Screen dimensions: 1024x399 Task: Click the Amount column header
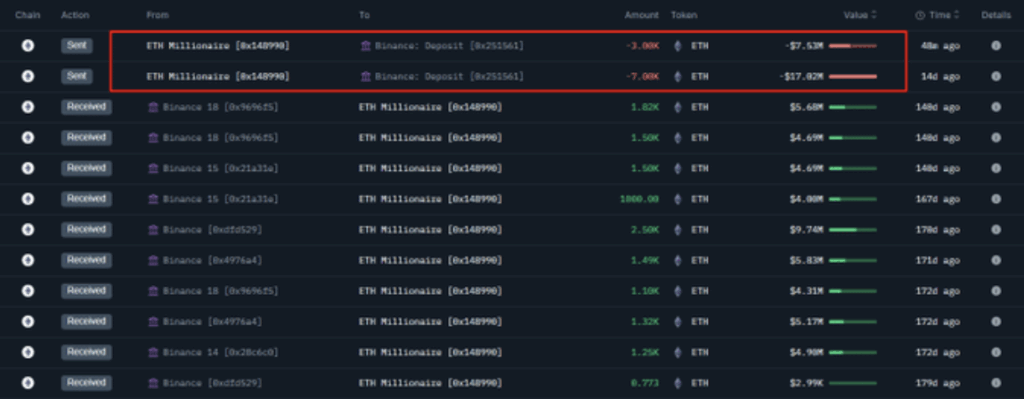pos(641,15)
